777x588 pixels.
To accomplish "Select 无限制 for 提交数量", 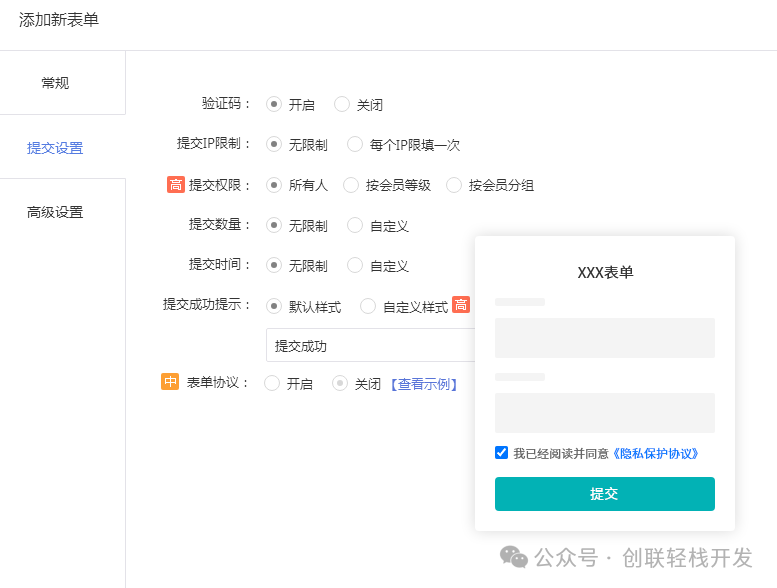I will pos(274,225).
